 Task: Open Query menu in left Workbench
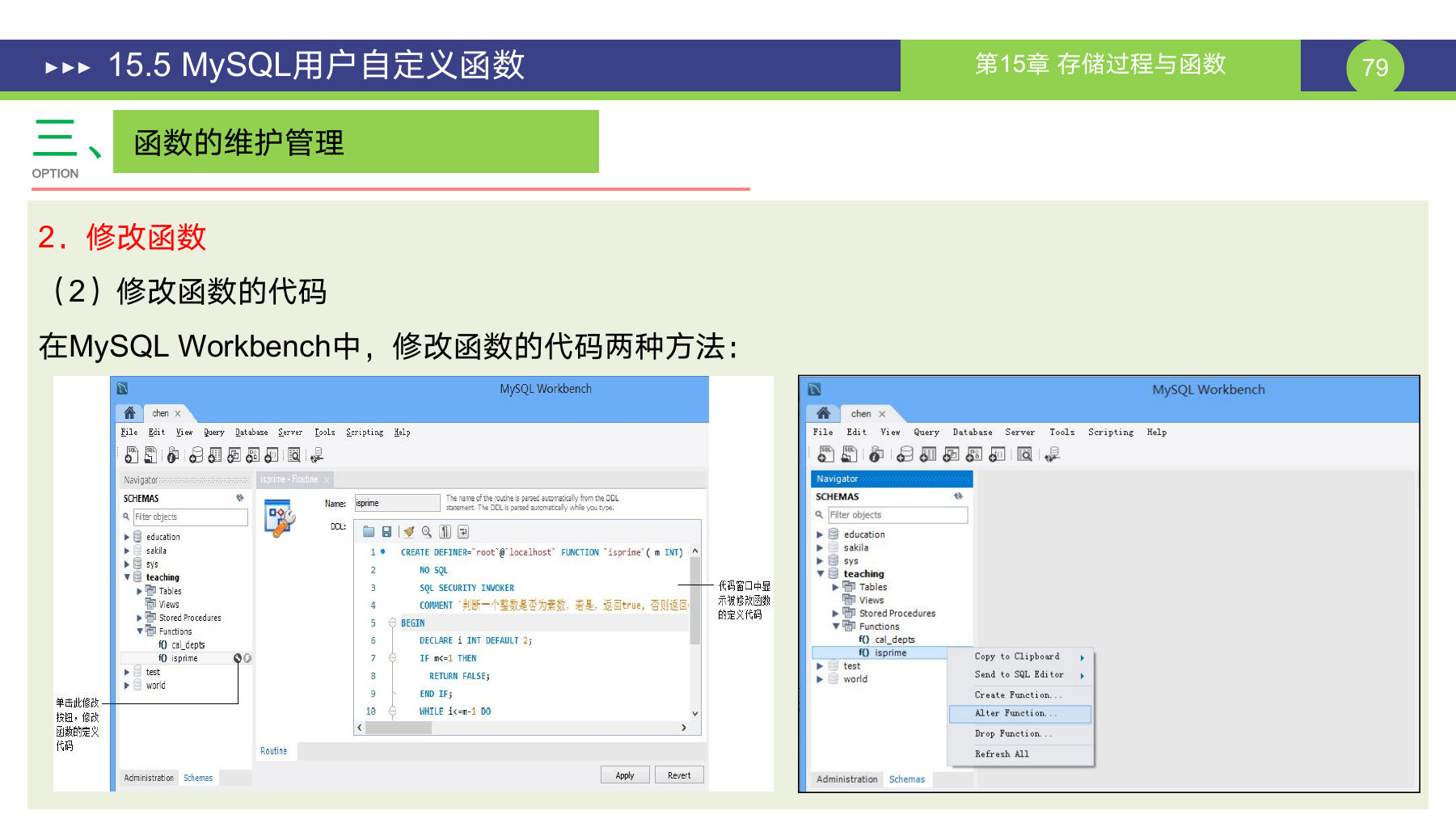[214, 433]
